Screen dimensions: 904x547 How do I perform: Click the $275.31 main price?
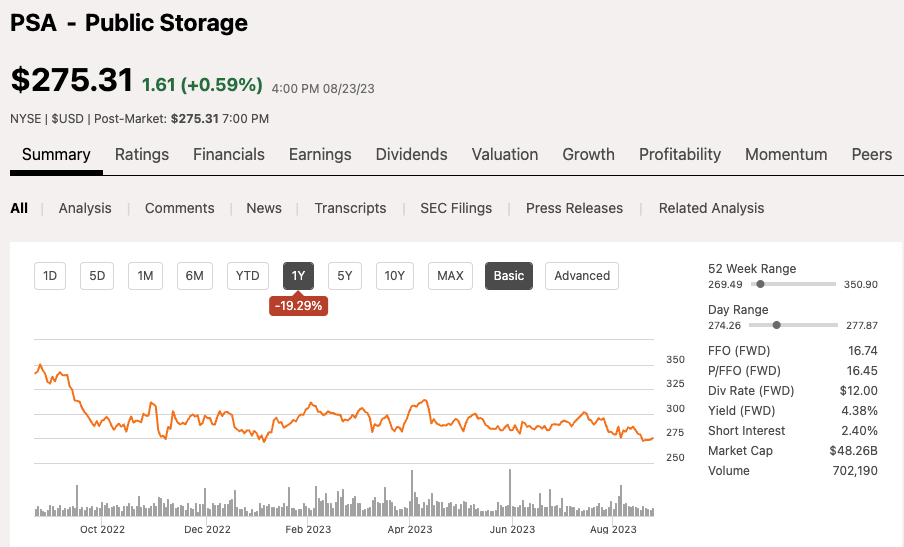click(x=72, y=80)
